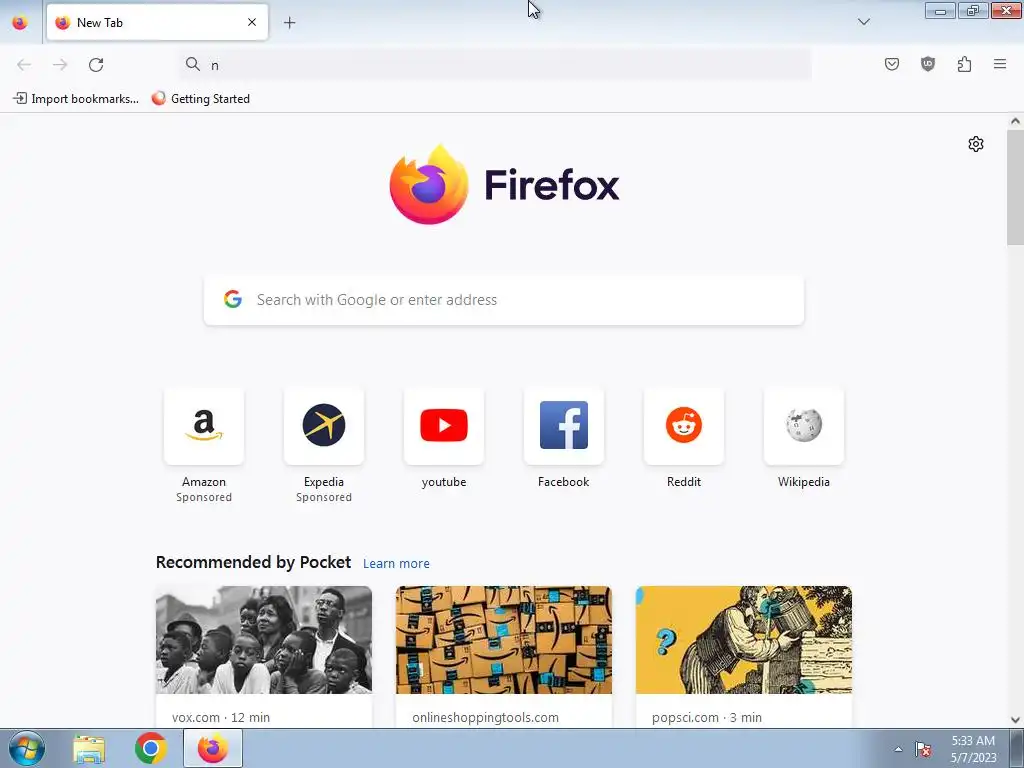
Task: Click the 'Recommended by Pocket' heading
Action: [x=253, y=562]
